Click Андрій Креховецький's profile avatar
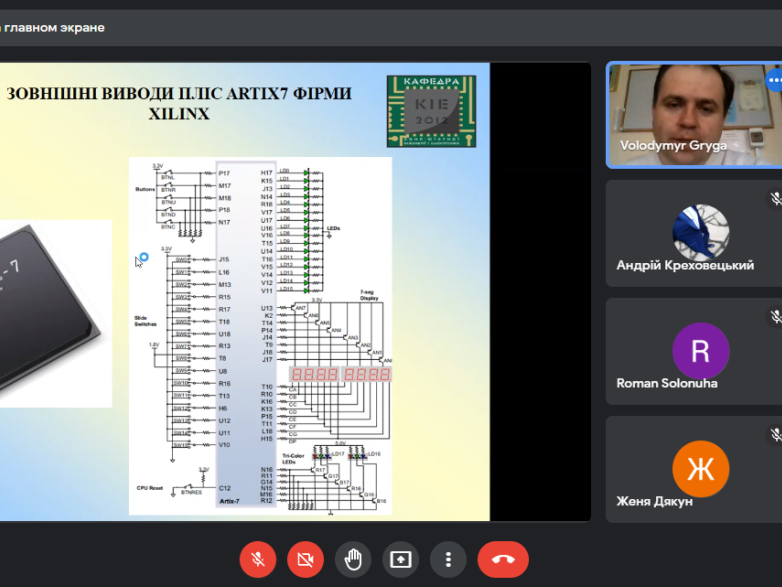Viewport: 782px width, 587px height. click(700, 232)
